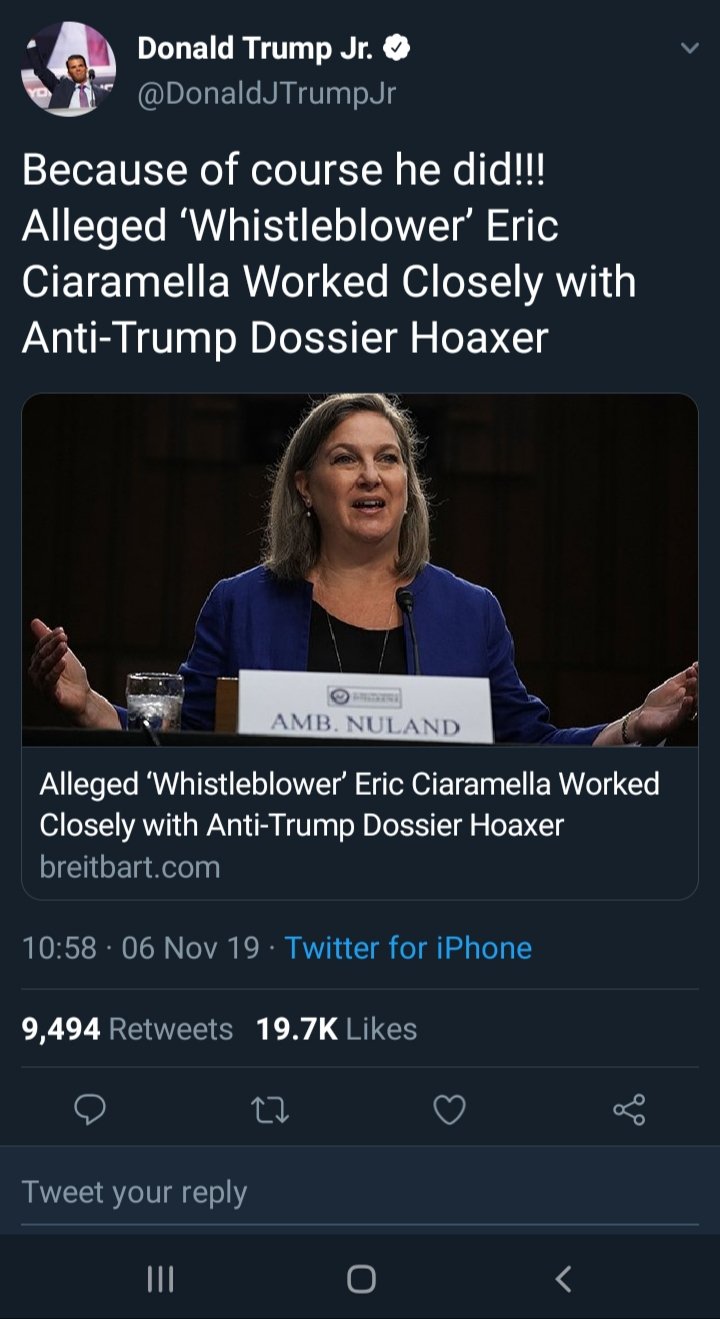This screenshot has height=1319, width=720.
Task: Open the Twitter for iPhone source link
Action: [x=408, y=947]
